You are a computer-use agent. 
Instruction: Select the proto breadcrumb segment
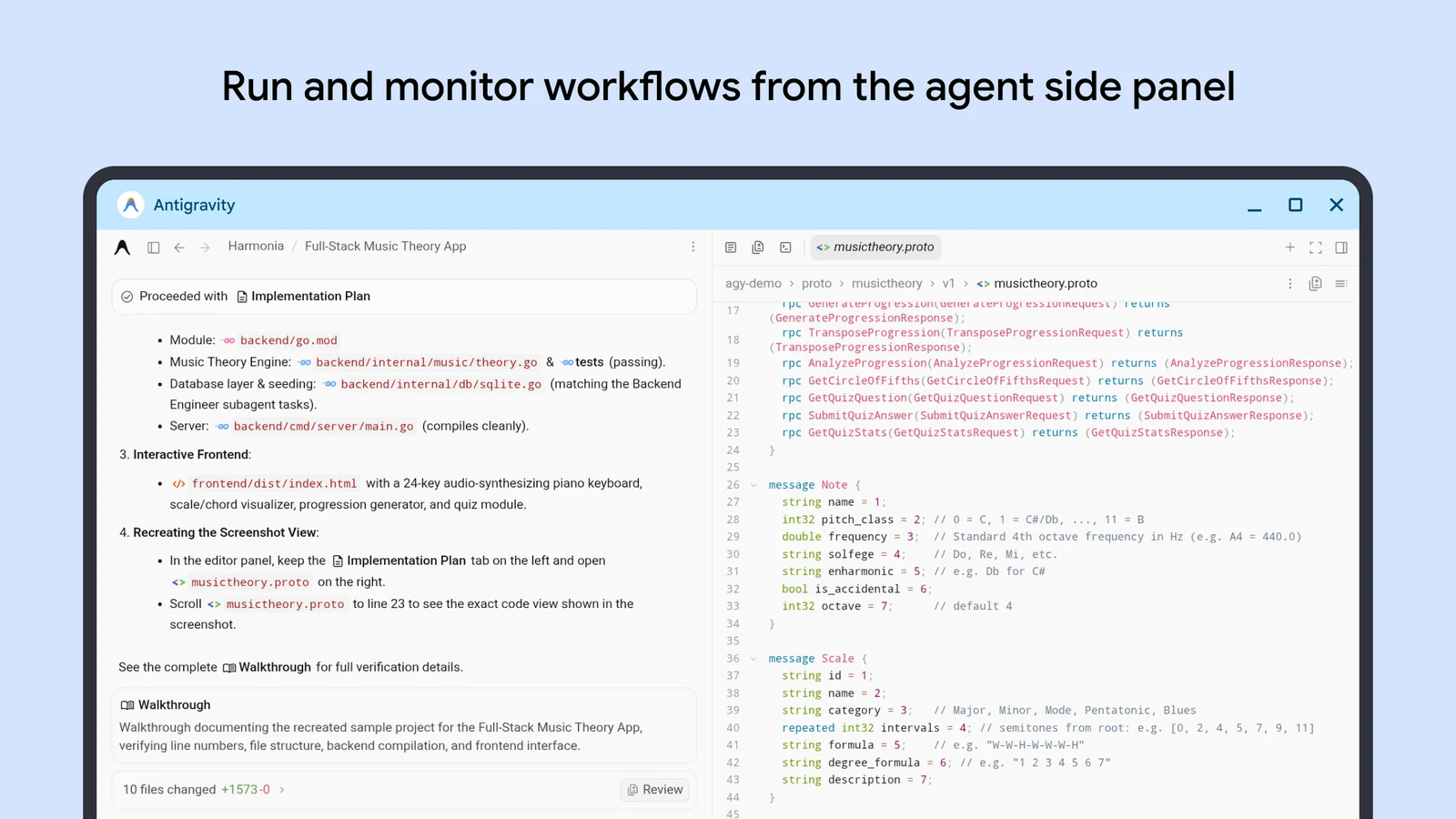point(816,284)
